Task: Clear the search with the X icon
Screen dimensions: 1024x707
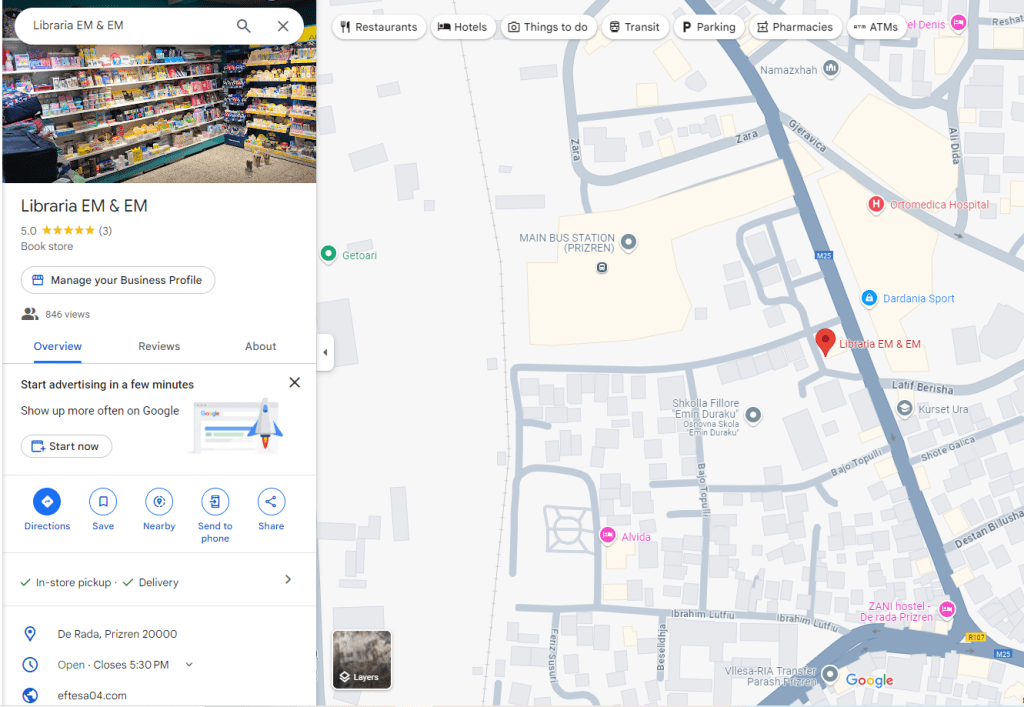Action: [x=283, y=26]
